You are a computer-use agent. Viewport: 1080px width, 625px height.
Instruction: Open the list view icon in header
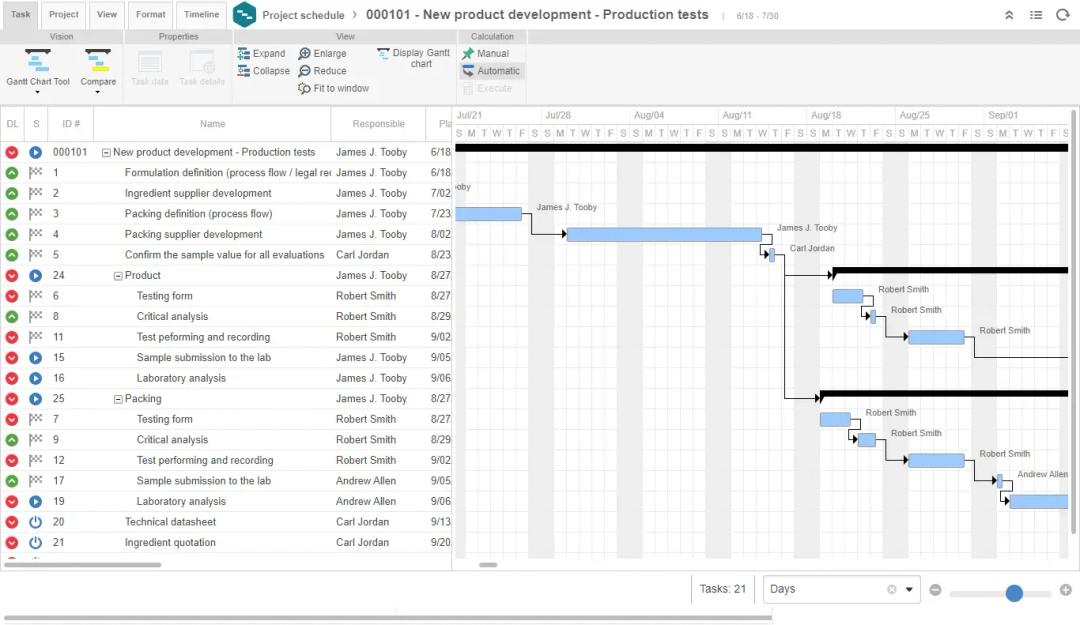pos(1036,15)
